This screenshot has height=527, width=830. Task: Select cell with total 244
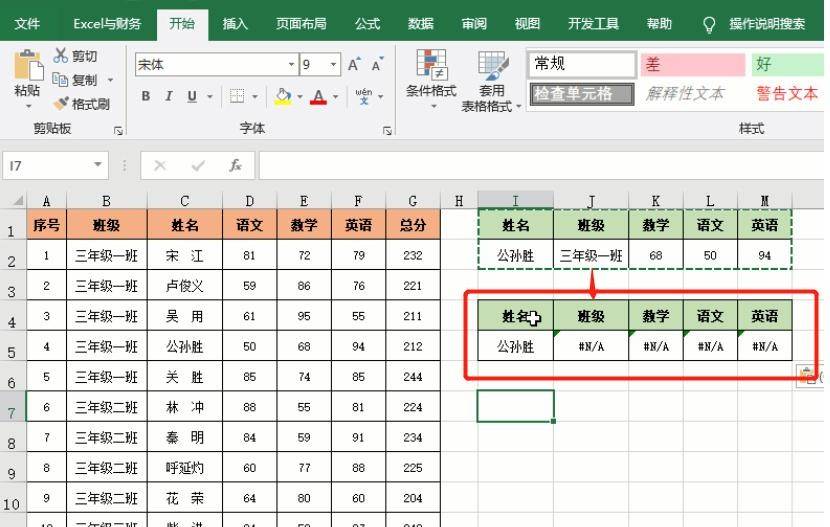click(x=413, y=377)
